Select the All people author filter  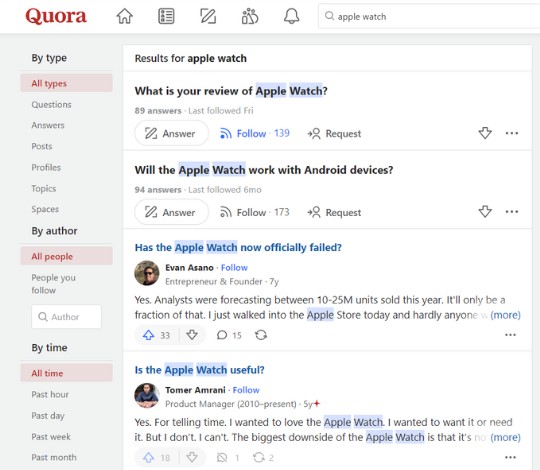point(66,256)
